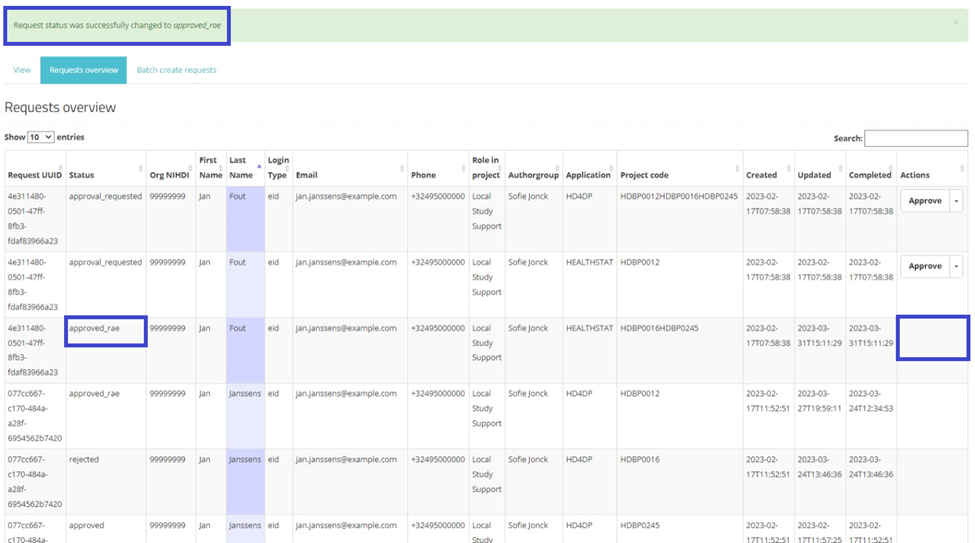Approve the first HD4DP request
Image resolution: width=975 pixels, height=543 pixels.
pos(924,200)
